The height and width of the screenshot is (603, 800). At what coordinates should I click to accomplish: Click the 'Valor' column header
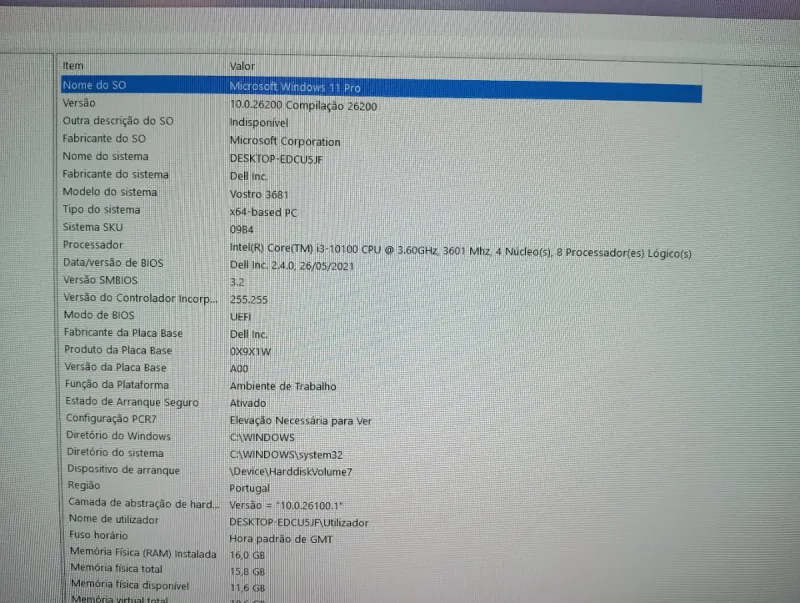(242, 66)
